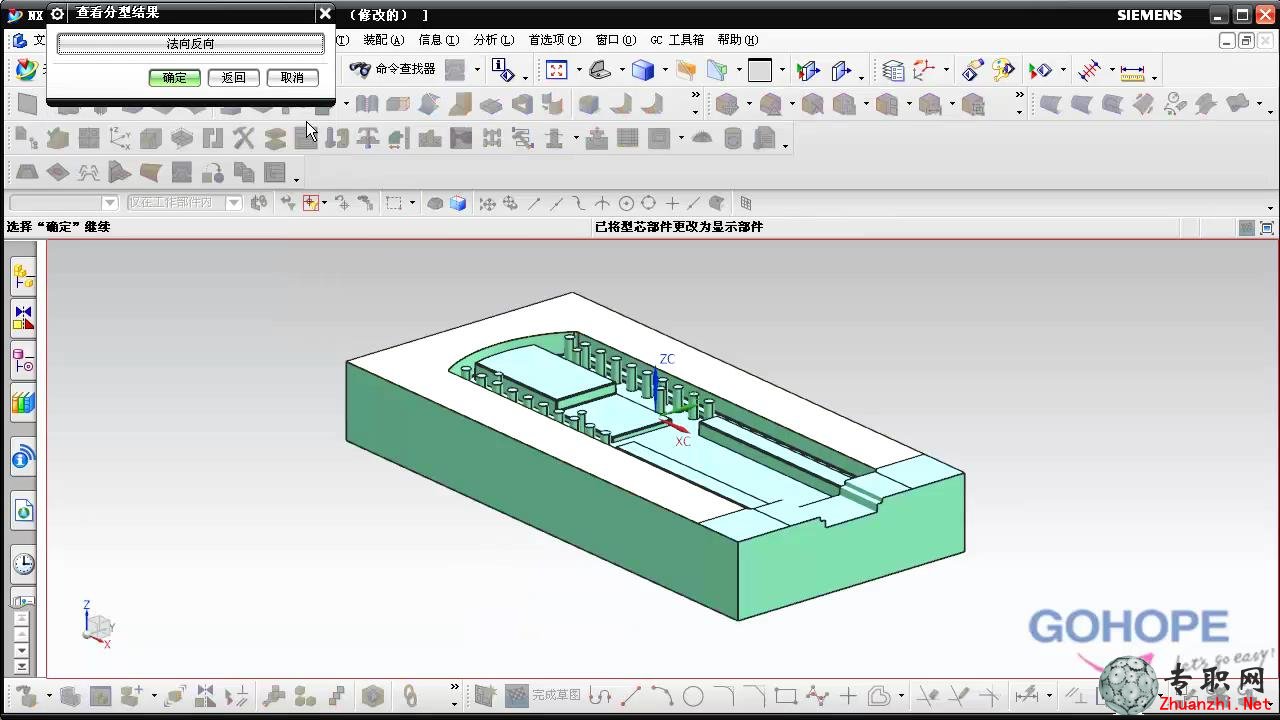1280x720 pixels.
Task: Close the 查看分型结果 dialog
Action: point(325,13)
